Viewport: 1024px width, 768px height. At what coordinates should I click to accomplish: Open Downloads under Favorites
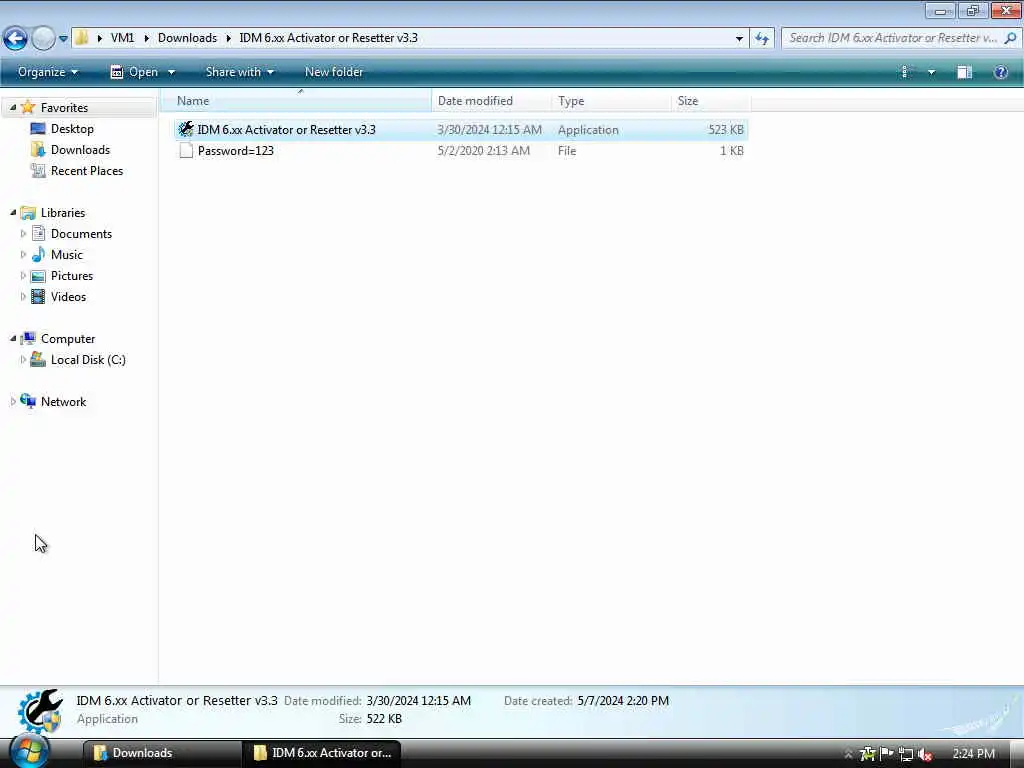(80, 150)
